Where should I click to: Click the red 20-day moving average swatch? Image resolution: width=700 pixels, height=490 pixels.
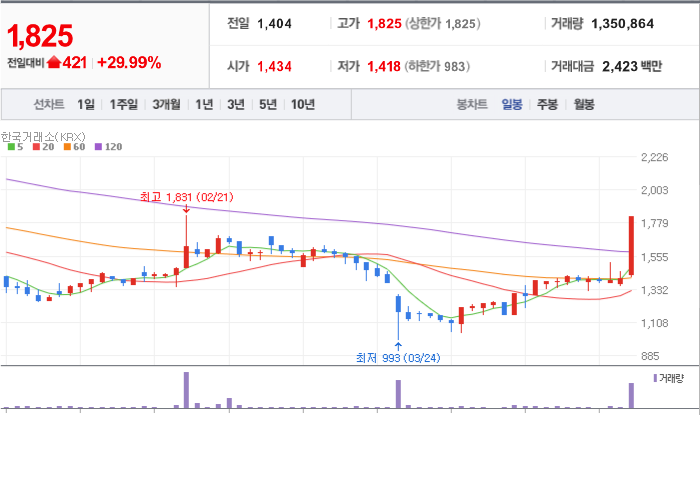tap(36, 147)
